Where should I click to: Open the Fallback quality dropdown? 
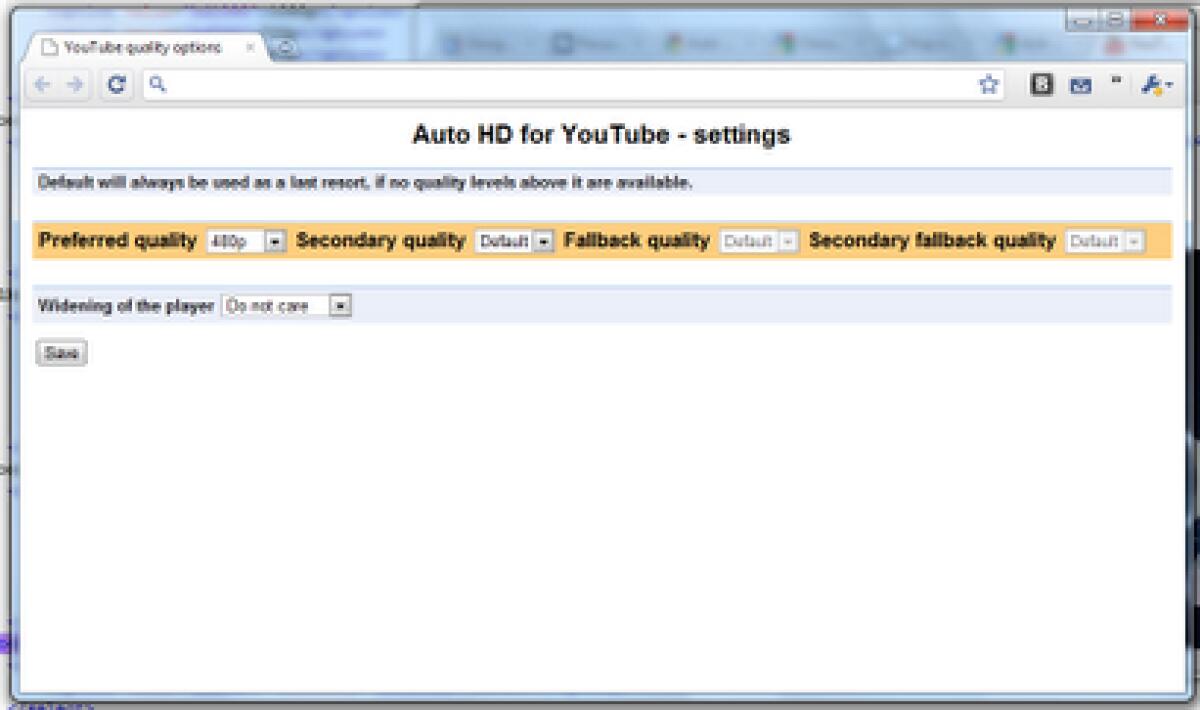click(x=759, y=241)
